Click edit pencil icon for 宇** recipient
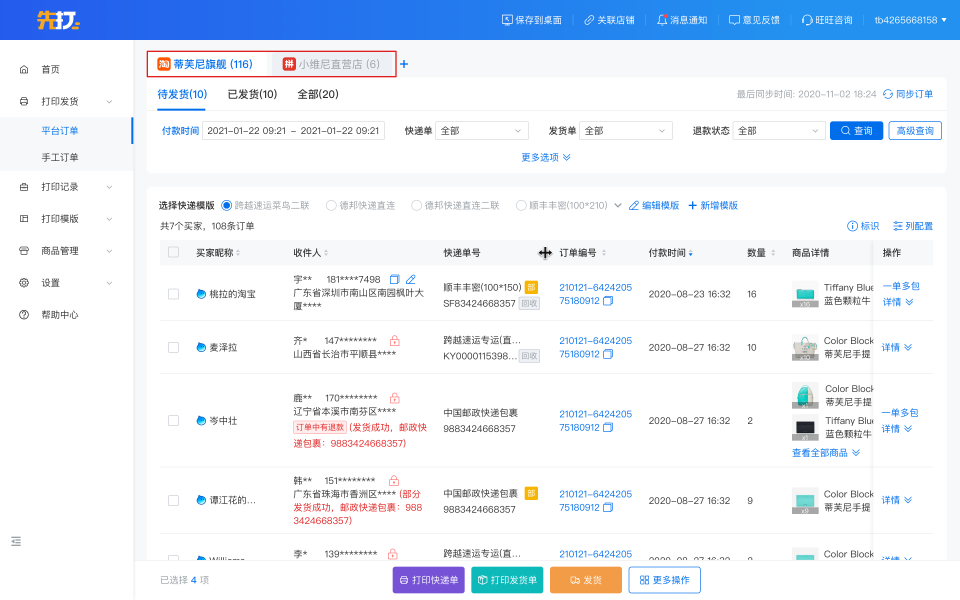Image resolution: width=960 pixels, height=600 pixels. [x=411, y=279]
